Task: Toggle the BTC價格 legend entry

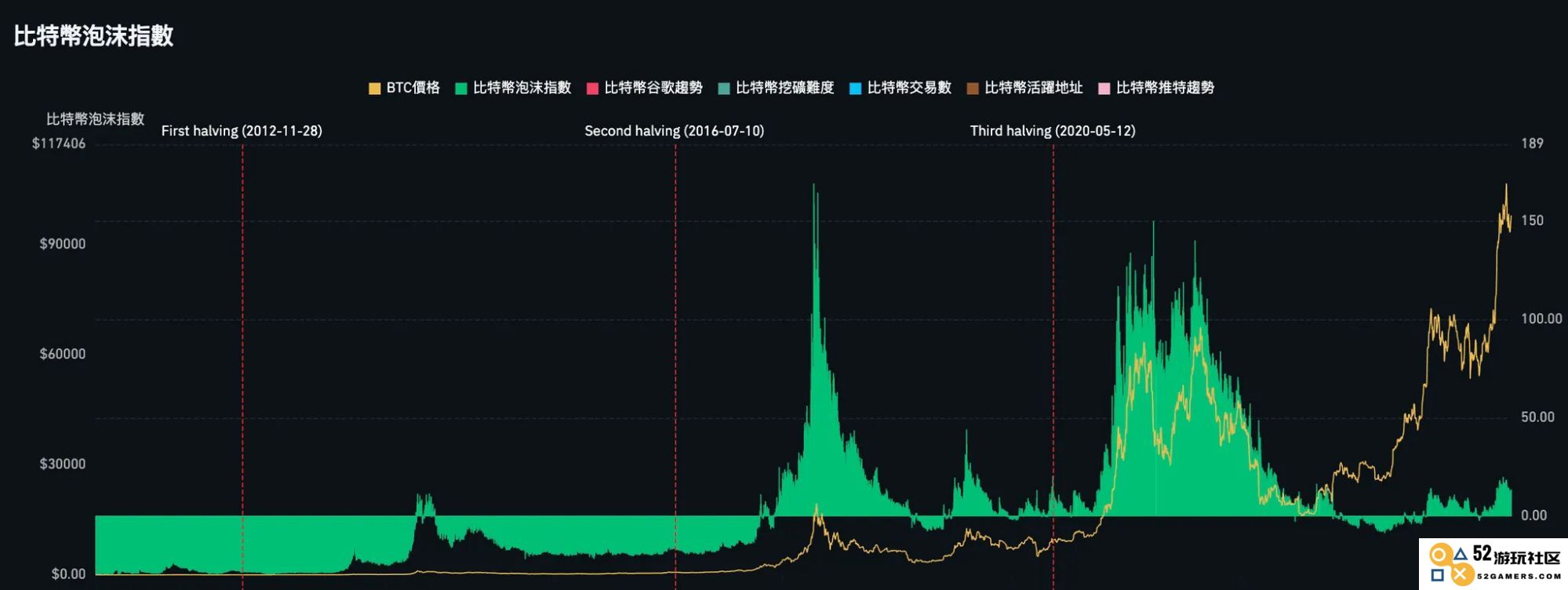Action: [405, 88]
